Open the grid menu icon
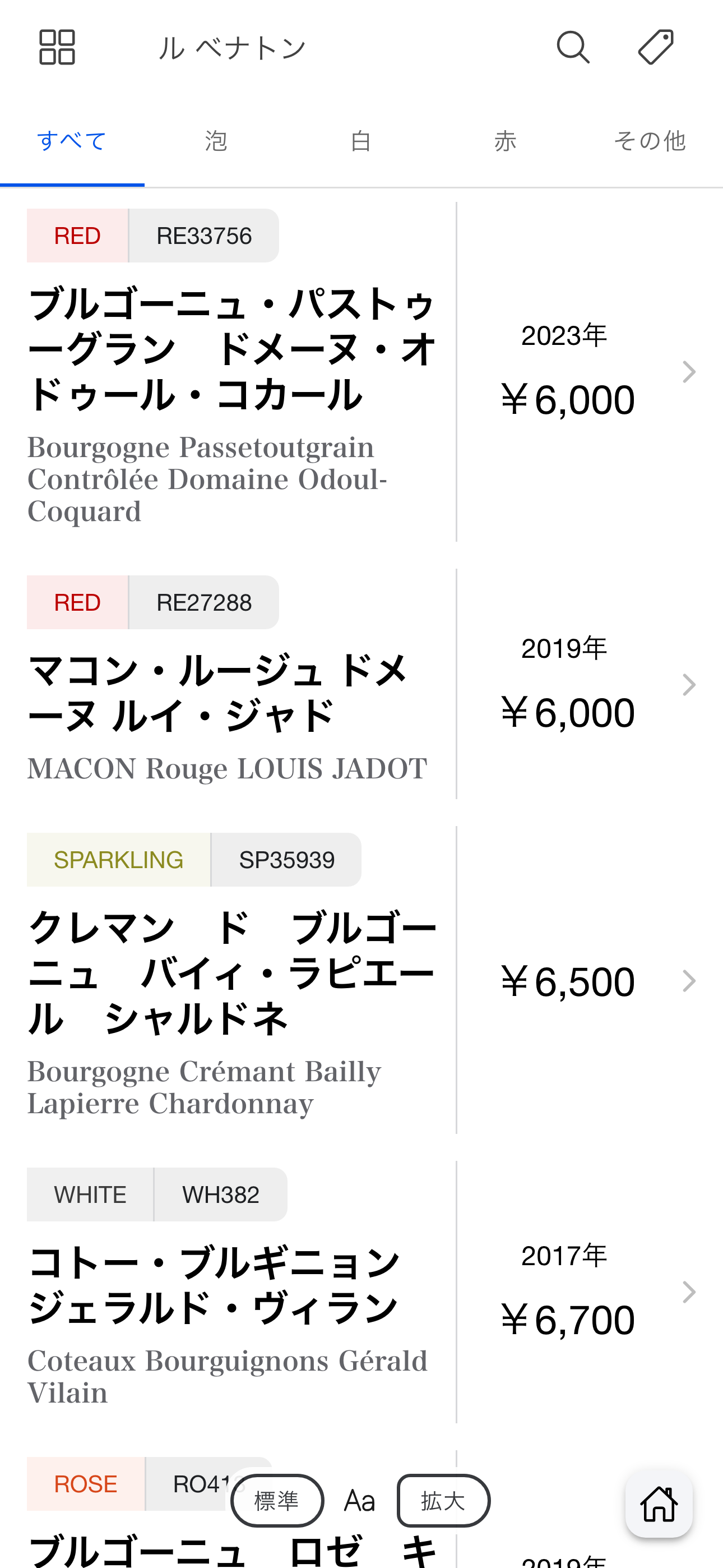723x1568 pixels. pyautogui.click(x=57, y=48)
